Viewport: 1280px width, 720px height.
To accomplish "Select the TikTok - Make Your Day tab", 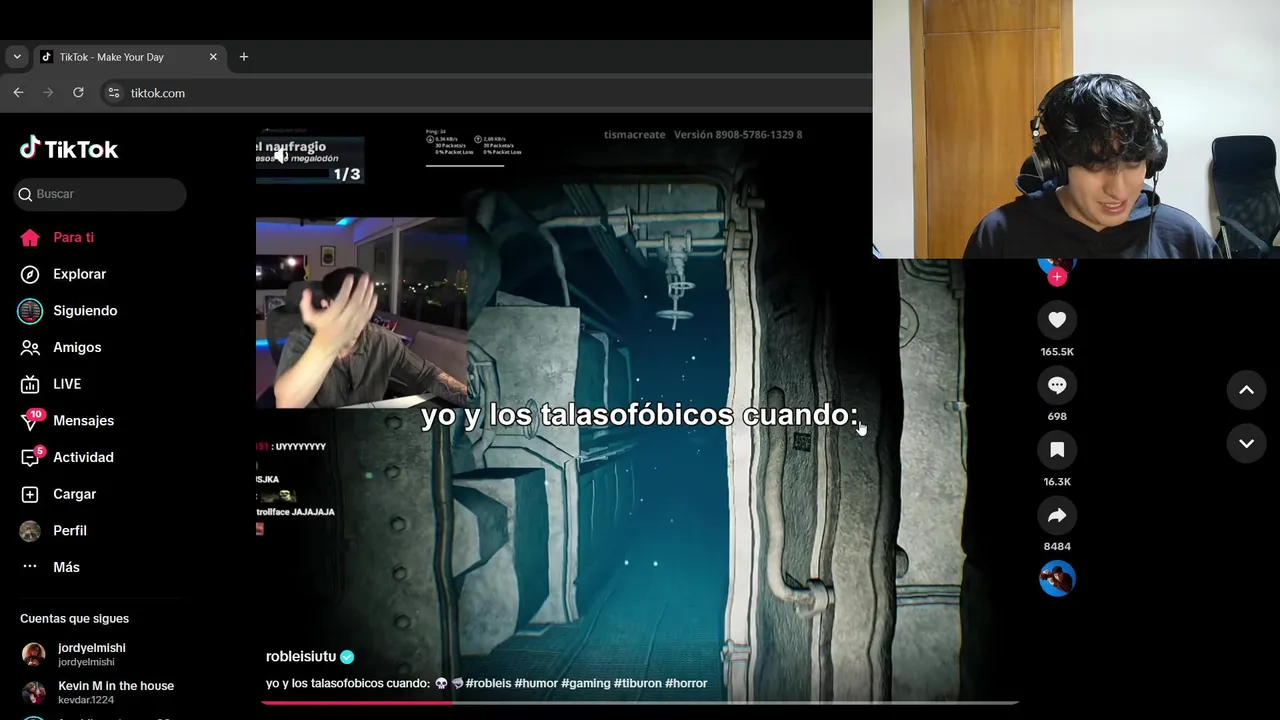I will [128, 57].
